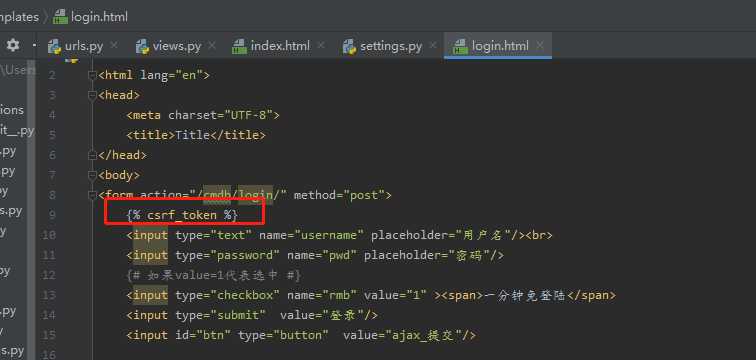Image resolution: width=756 pixels, height=360 pixels.
Task: Click type="button" attribute
Action: 283,335
